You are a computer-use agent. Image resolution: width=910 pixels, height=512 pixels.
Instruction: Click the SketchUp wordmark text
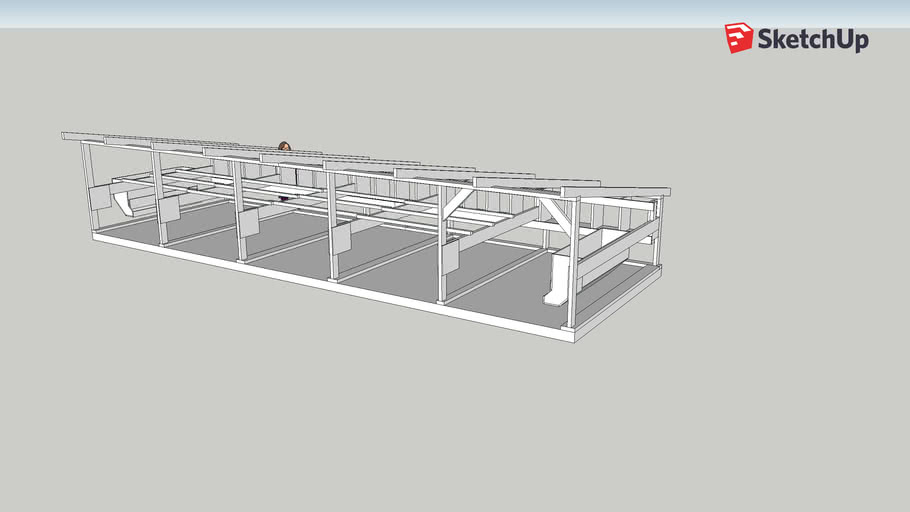pos(812,40)
